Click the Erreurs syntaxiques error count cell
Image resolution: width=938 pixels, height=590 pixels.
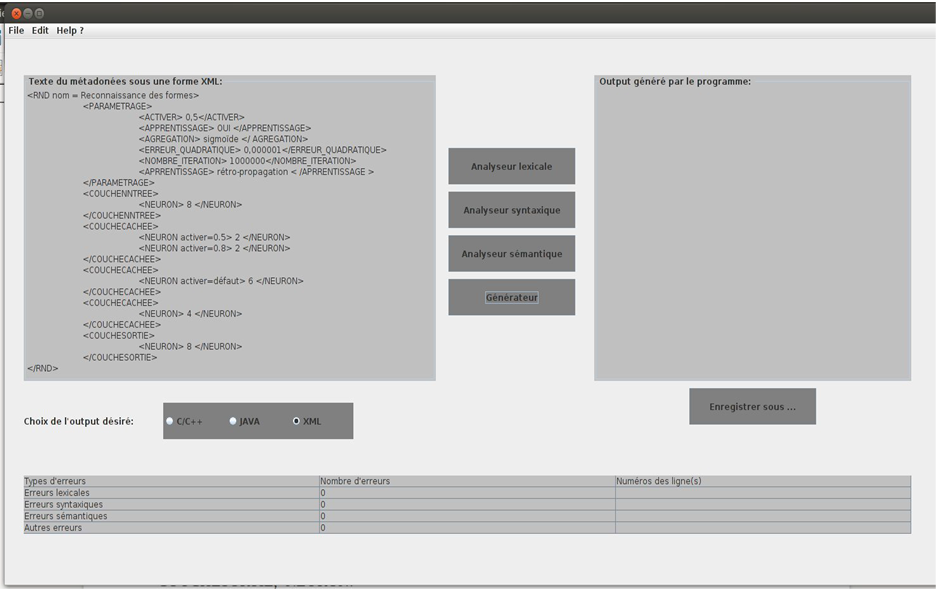point(466,505)
